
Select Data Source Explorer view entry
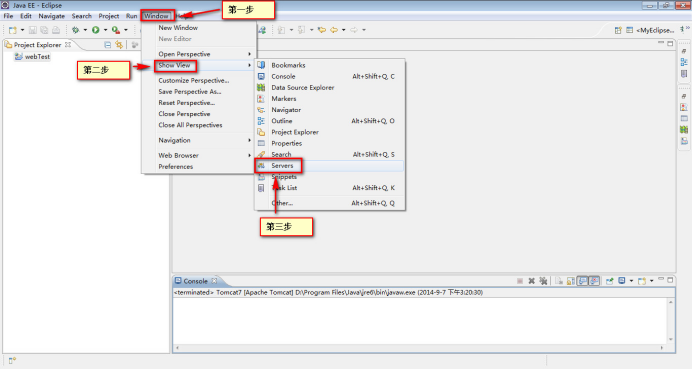(329, 87)
